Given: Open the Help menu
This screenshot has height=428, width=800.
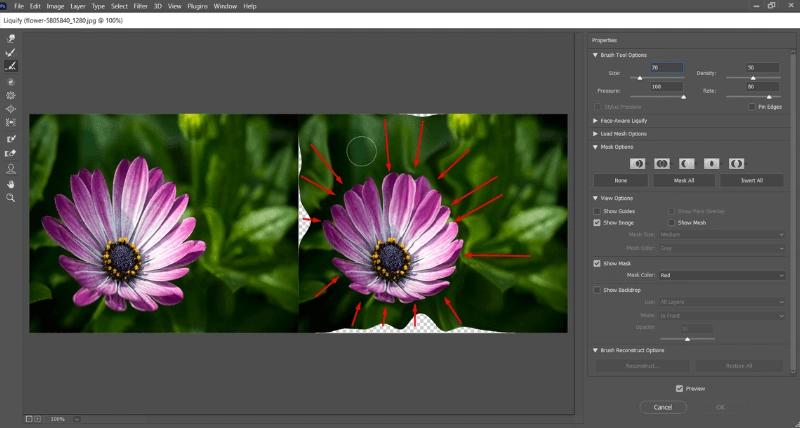Looking at the screenshot, I should coord(249,6).
